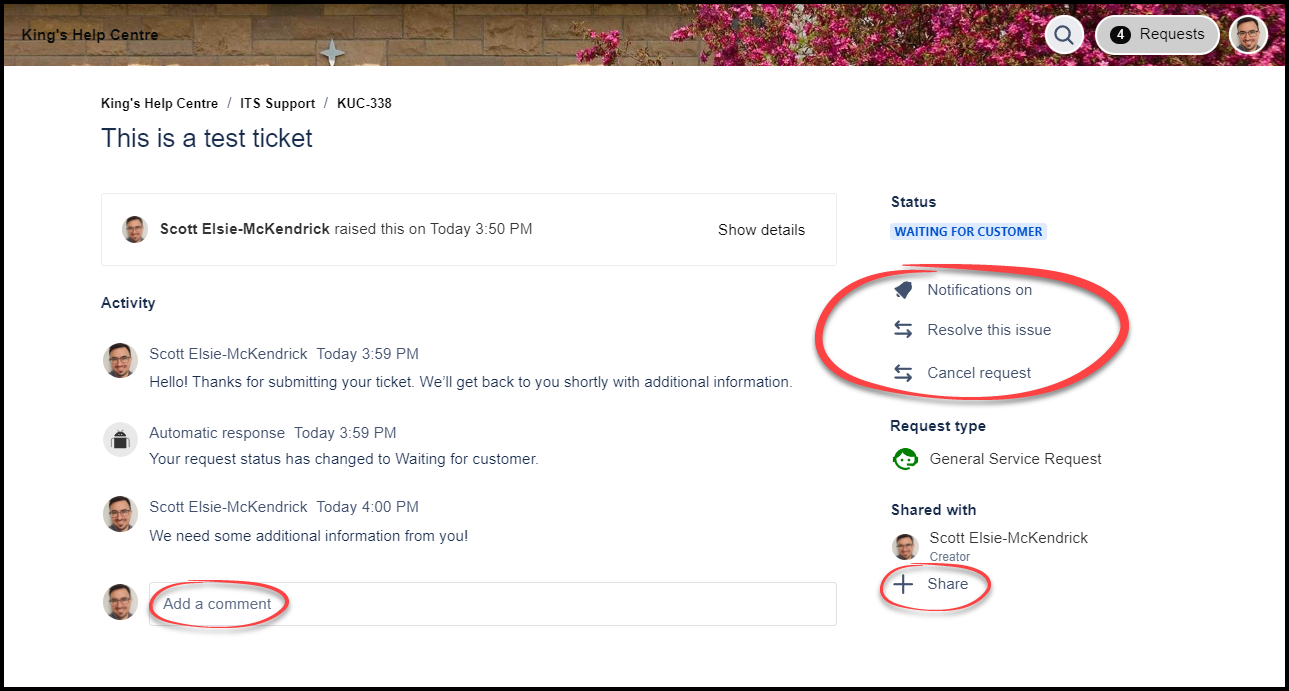Open King's Help Centre breadcrumb link
This screenshot has height=691, width=1289.
(x=159, y=103)
